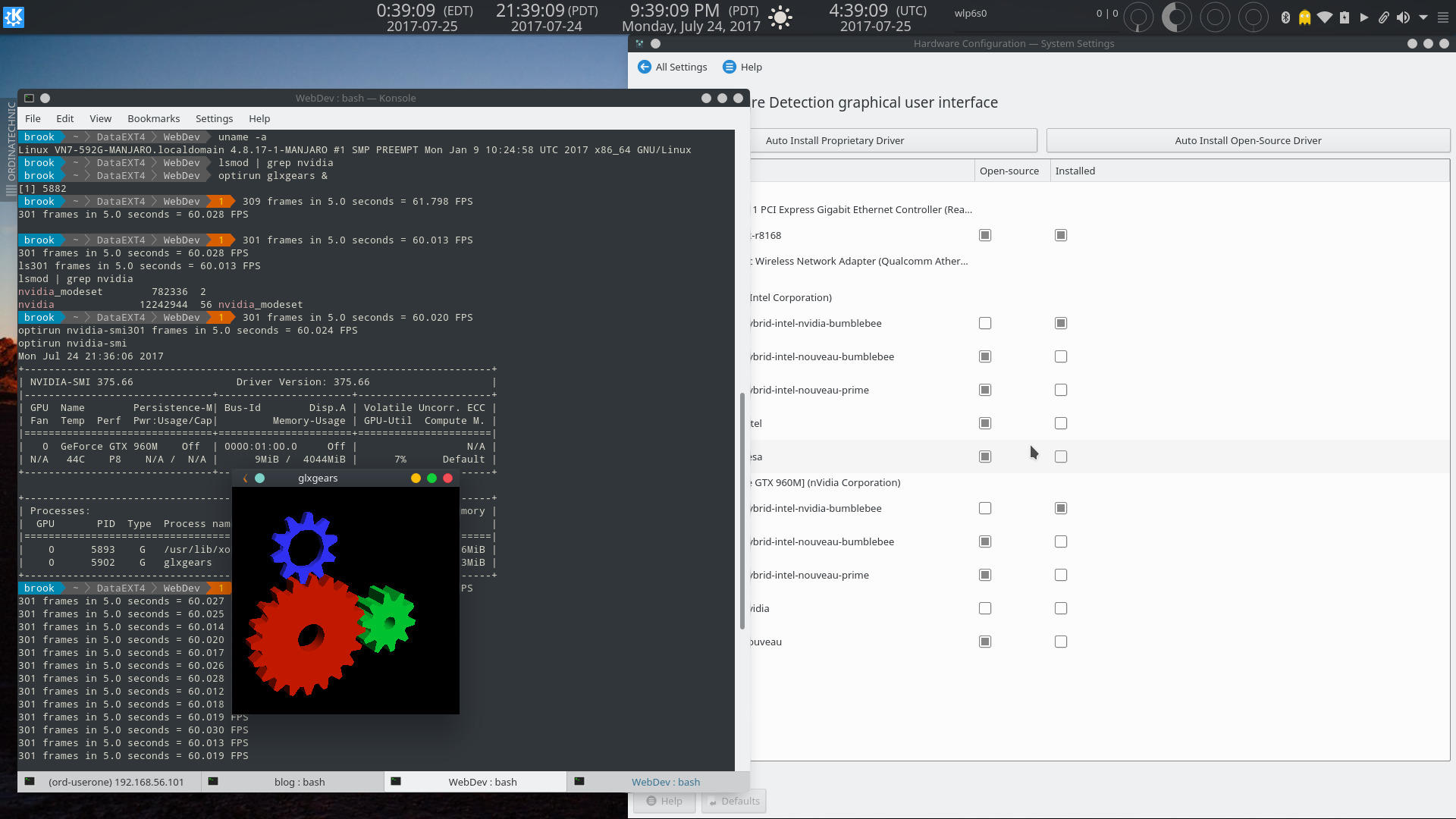Viewport: 1456px width, 819px height.
Task: Click the 21:39:09 PDT clock
Action: click(546, 17)
